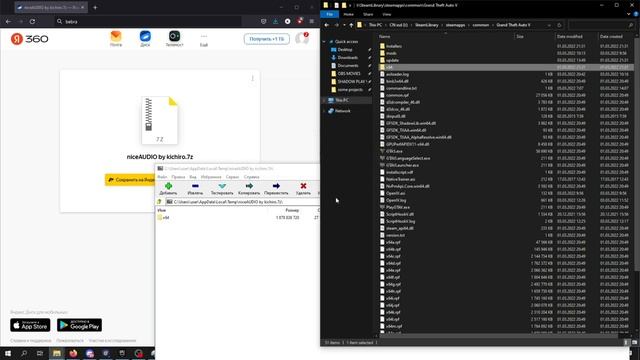The height and width of the screenshot is (360, 640).
Task: Select the mods folder in Explorer
Action: tap(391, 53)
